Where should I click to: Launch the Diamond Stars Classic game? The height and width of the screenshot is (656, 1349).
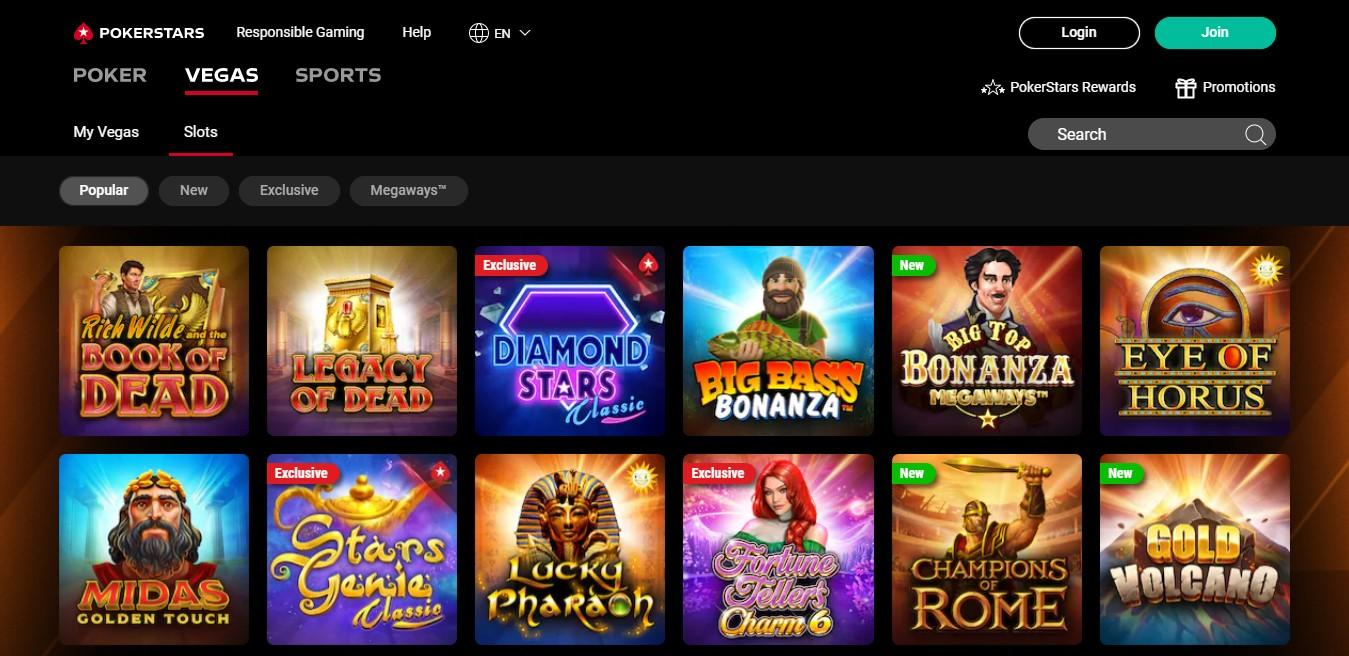click(570, 341)
